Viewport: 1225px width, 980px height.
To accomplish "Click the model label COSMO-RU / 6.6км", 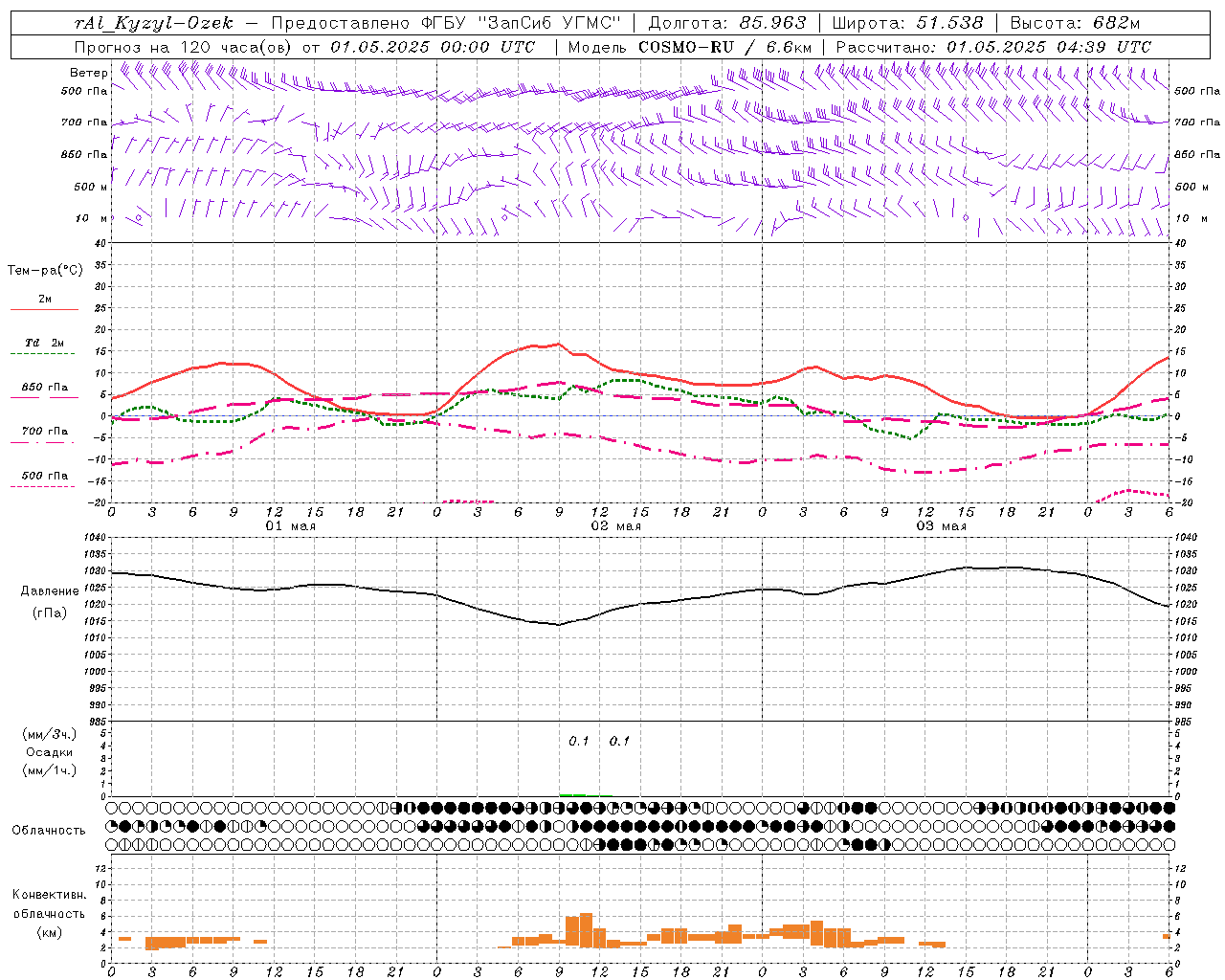I will point(725,47).
